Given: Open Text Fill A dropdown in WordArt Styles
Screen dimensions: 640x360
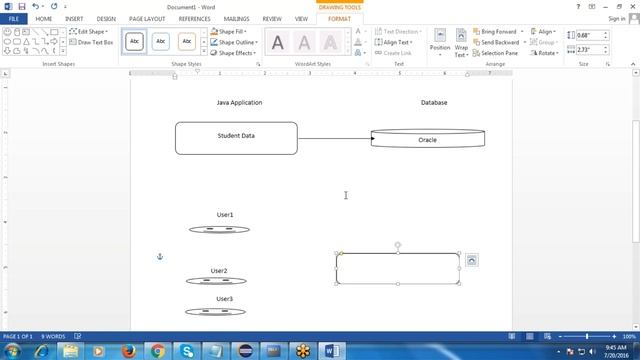Looking at the screenshot, I should (360, 31).
